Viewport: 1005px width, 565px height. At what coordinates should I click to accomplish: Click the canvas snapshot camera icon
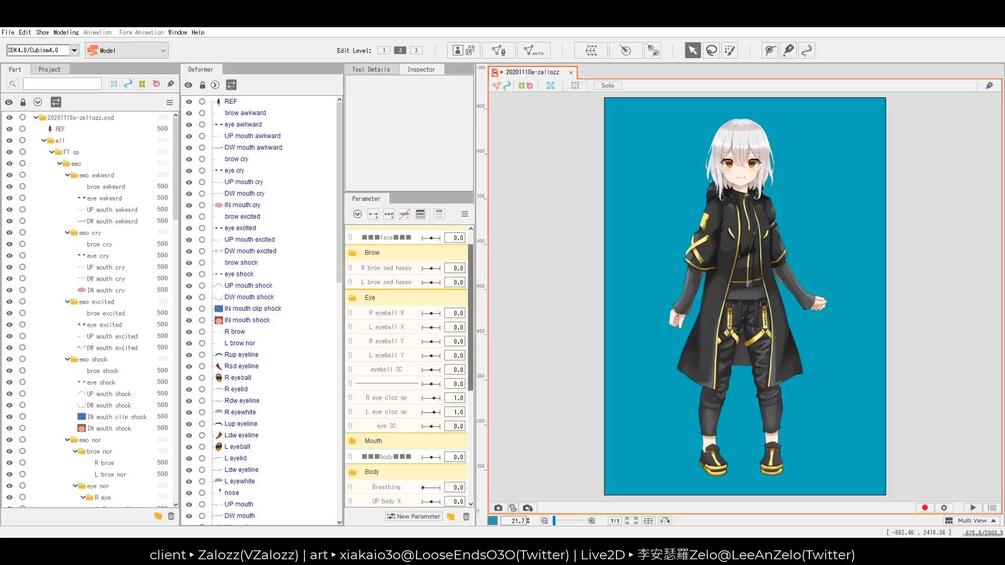[x=498, y=507]
